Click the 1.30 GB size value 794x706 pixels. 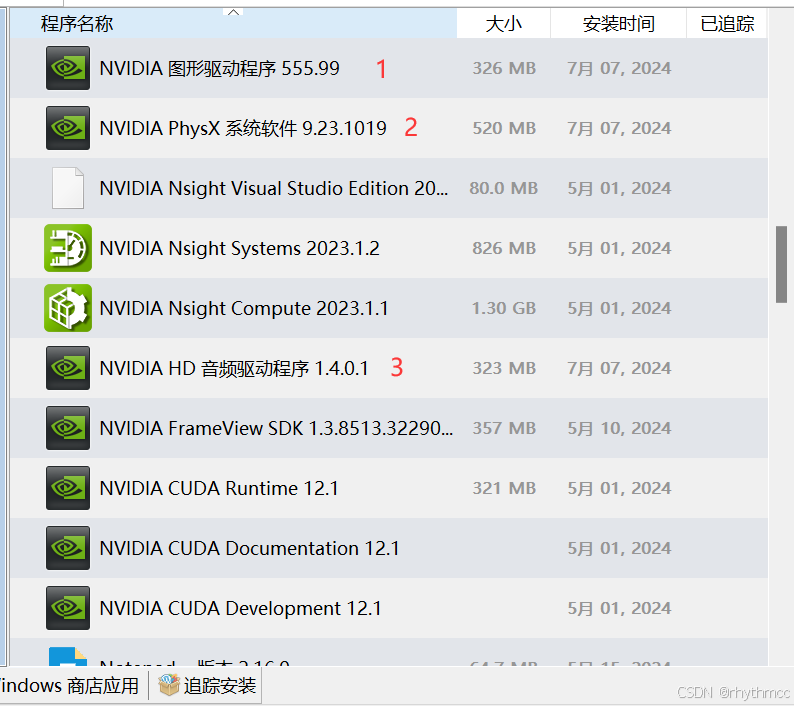(x=504, y=308)
